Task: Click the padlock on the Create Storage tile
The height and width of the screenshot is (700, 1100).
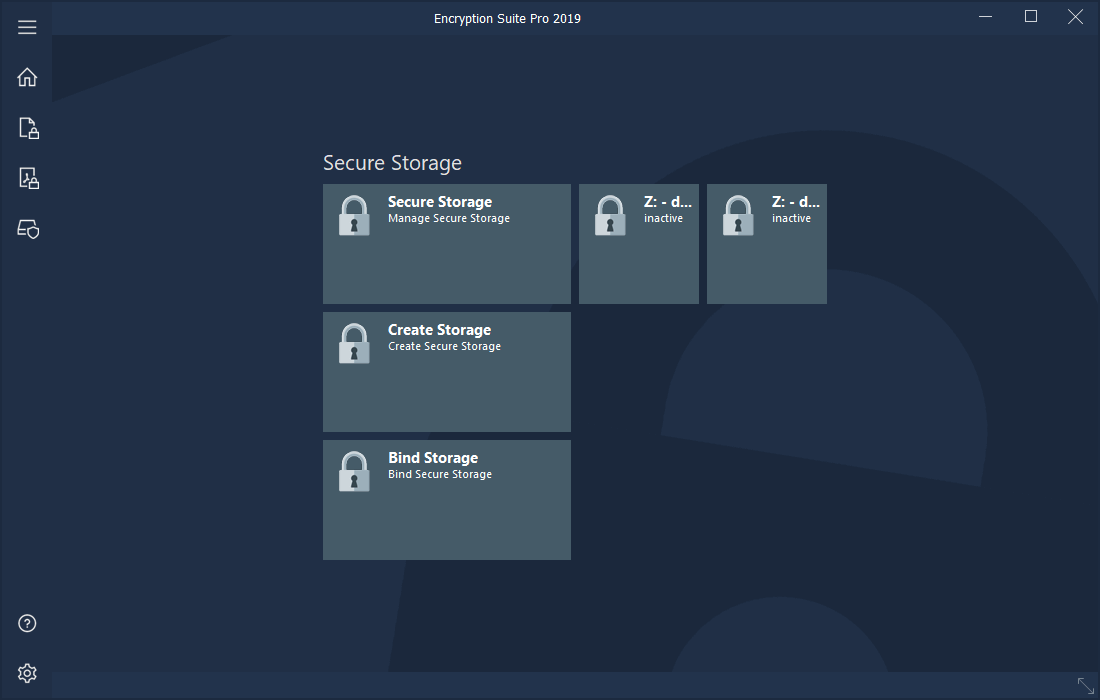Action: click(354, 343)
